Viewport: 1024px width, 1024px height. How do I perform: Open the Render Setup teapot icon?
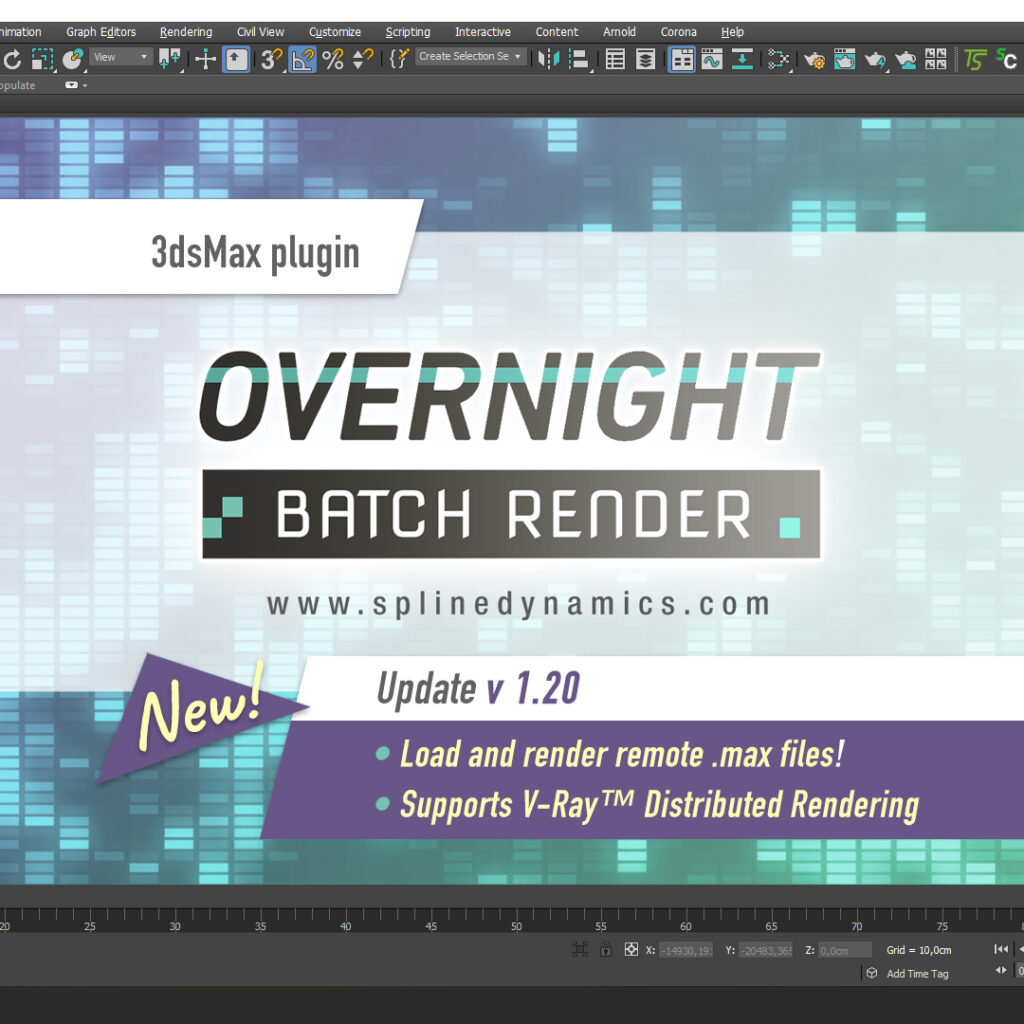(x=814, y=59)
